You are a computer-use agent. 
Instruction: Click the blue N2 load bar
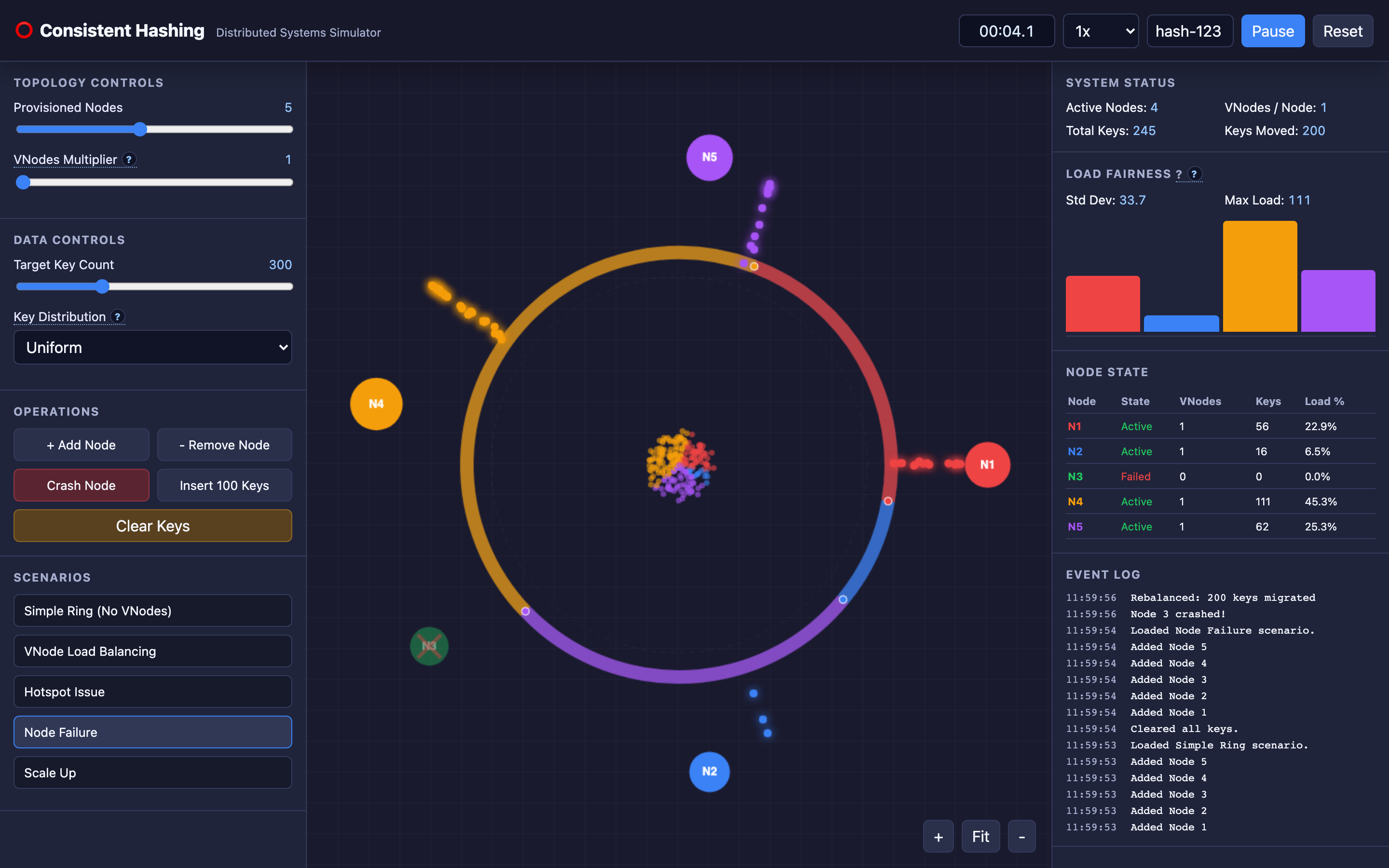tap(1181, 323)
